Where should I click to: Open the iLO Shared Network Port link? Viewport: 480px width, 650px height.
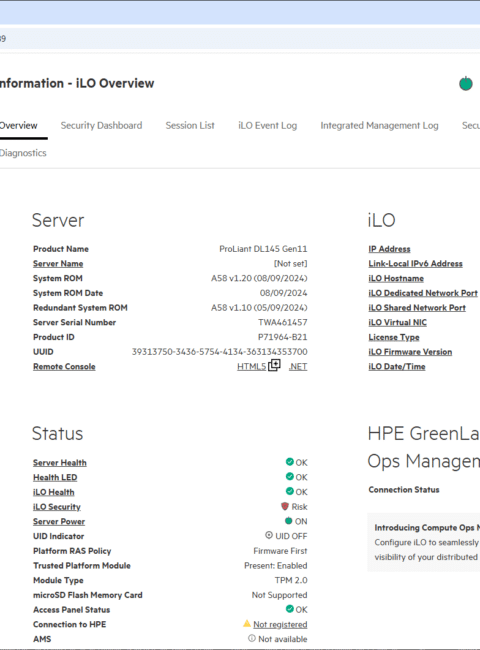pos(417,308)
